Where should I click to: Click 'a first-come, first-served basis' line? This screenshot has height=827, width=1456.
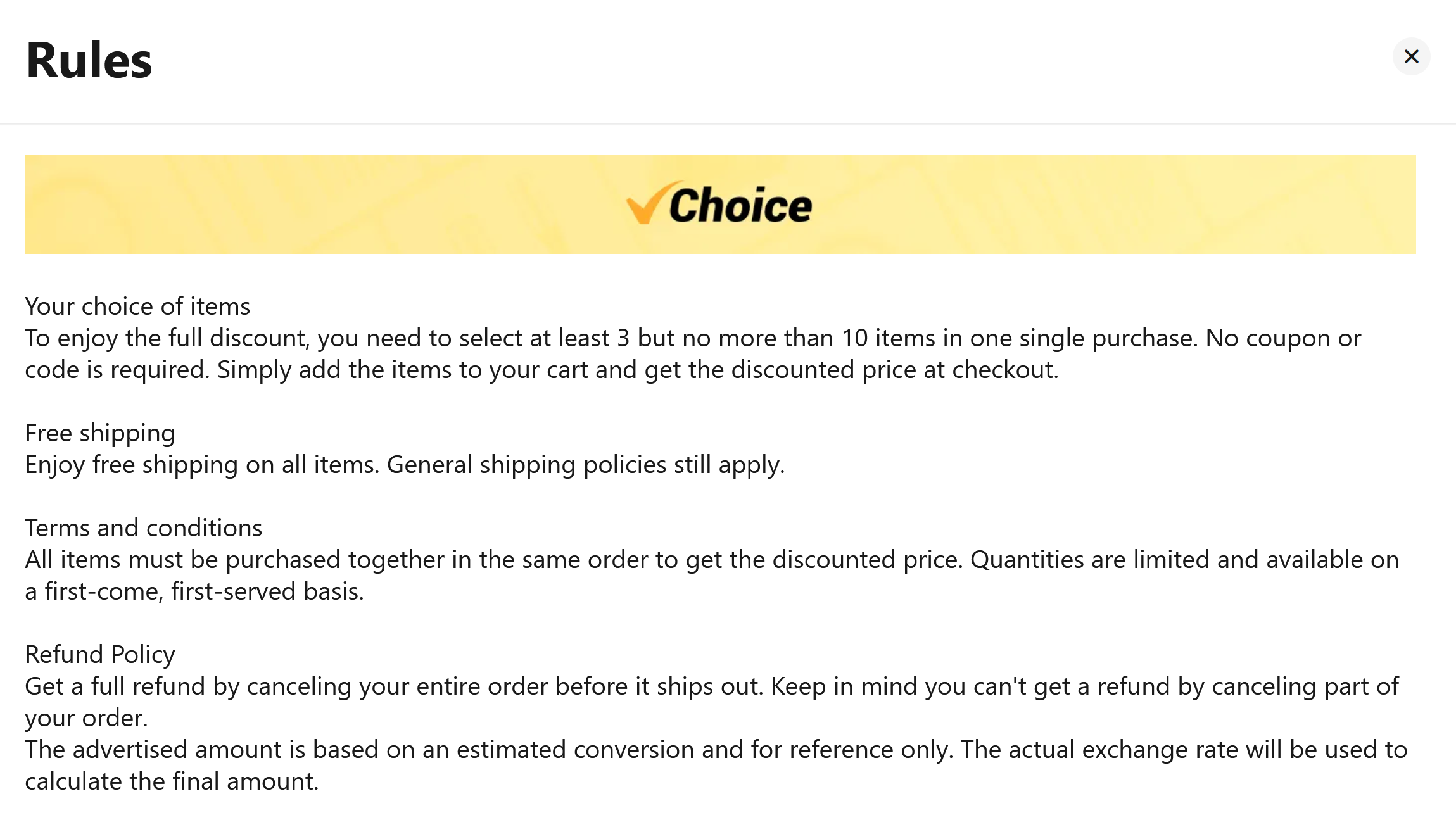coord(194,591)
